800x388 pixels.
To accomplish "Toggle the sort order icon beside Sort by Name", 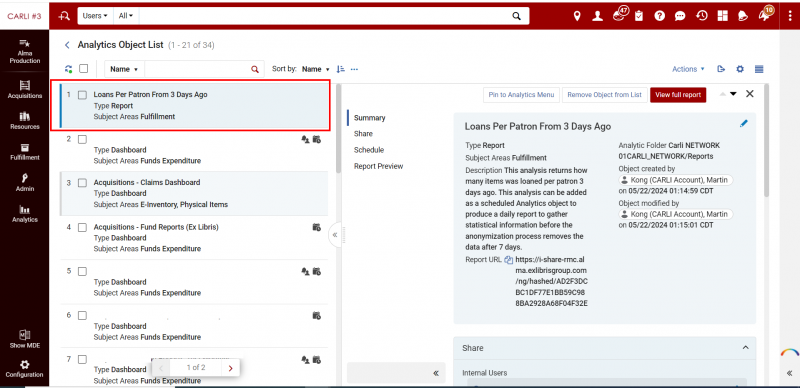I will coord(341,69).
